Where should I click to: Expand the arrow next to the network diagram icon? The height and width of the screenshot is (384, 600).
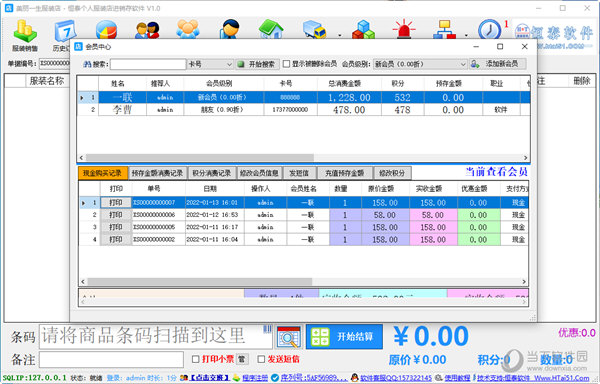[466, 35]
